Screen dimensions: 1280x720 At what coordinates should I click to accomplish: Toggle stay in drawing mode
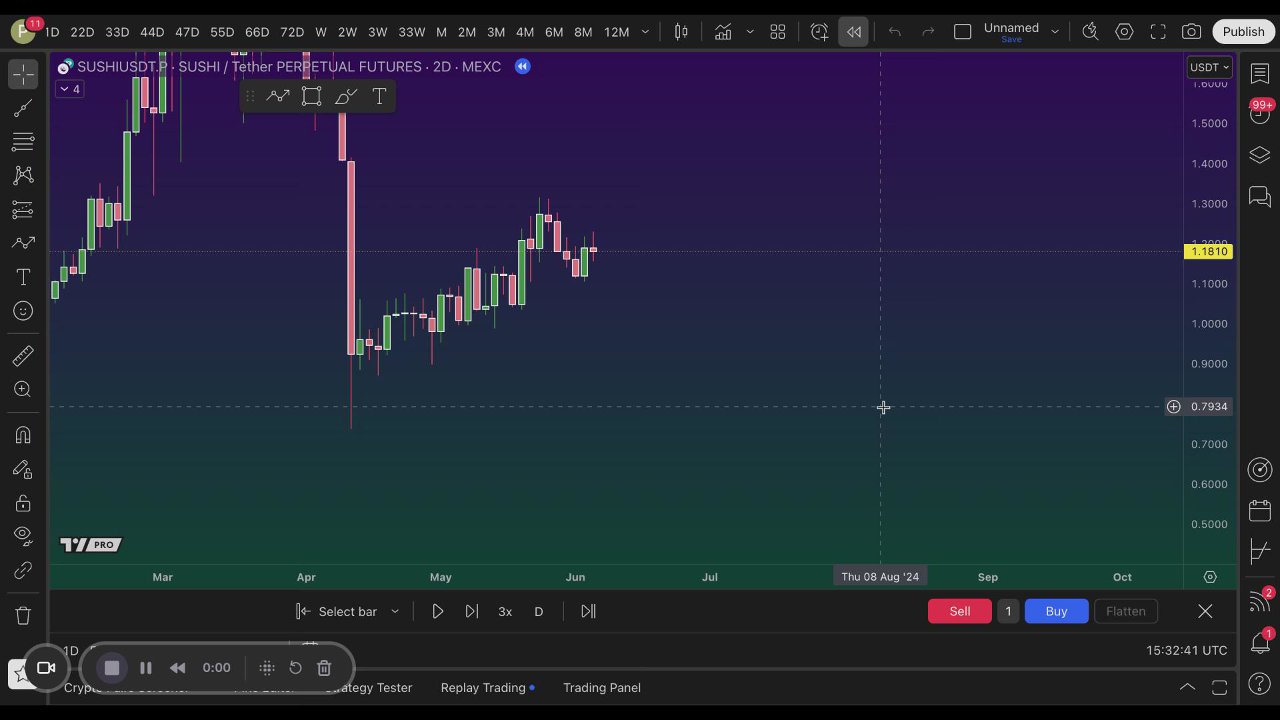23,469
